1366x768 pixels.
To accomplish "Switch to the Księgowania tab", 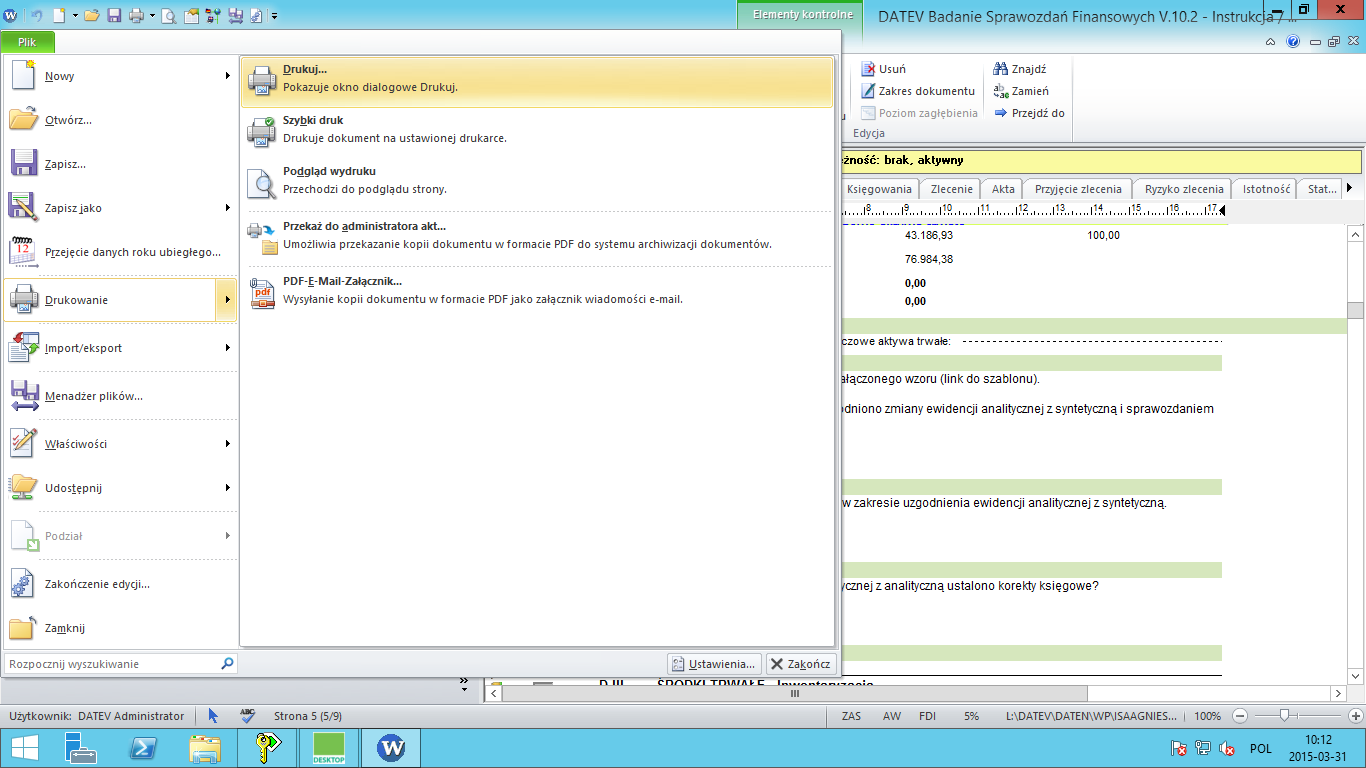I will click(879, 189).
